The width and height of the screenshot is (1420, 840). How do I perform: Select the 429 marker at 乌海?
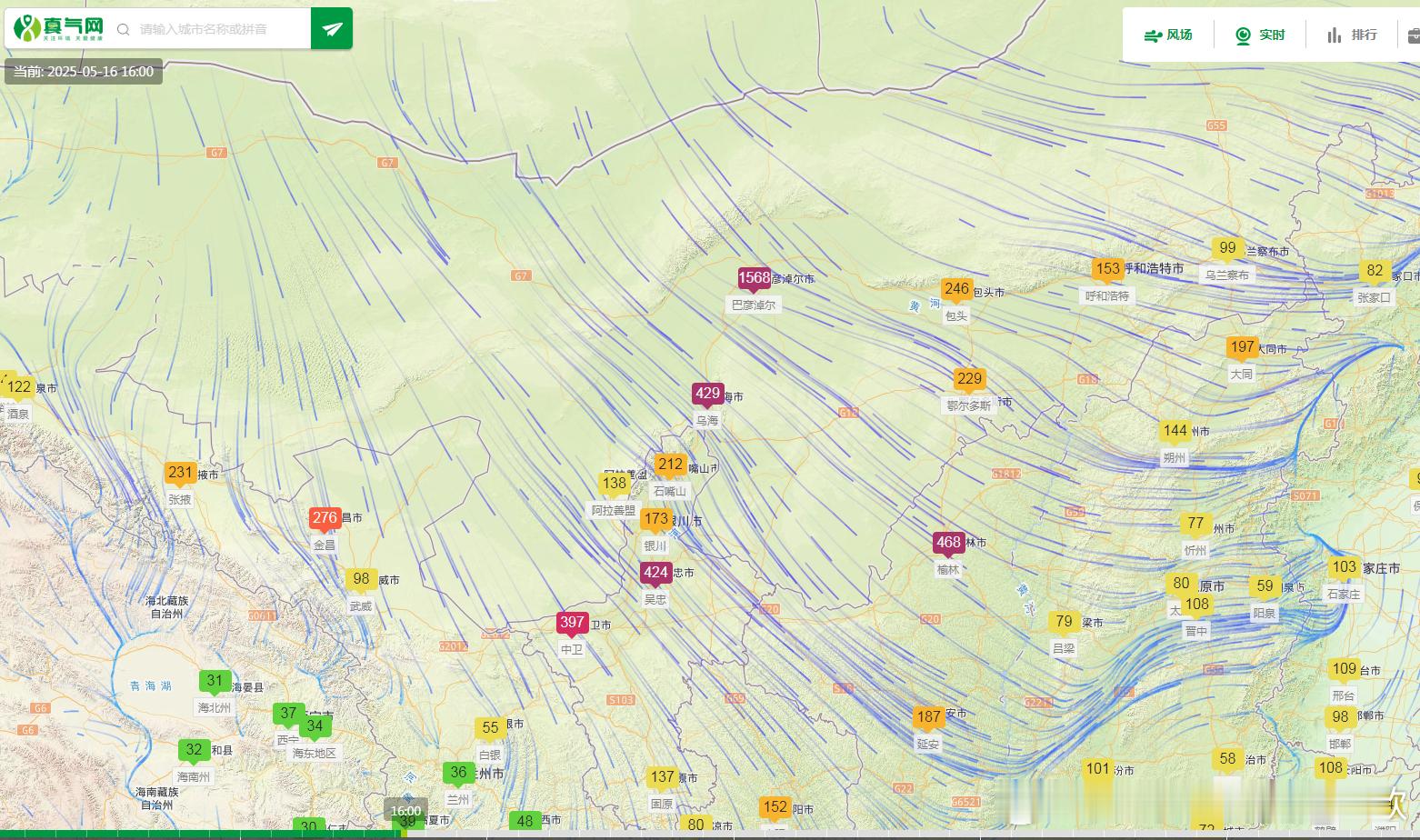point(707,395)
